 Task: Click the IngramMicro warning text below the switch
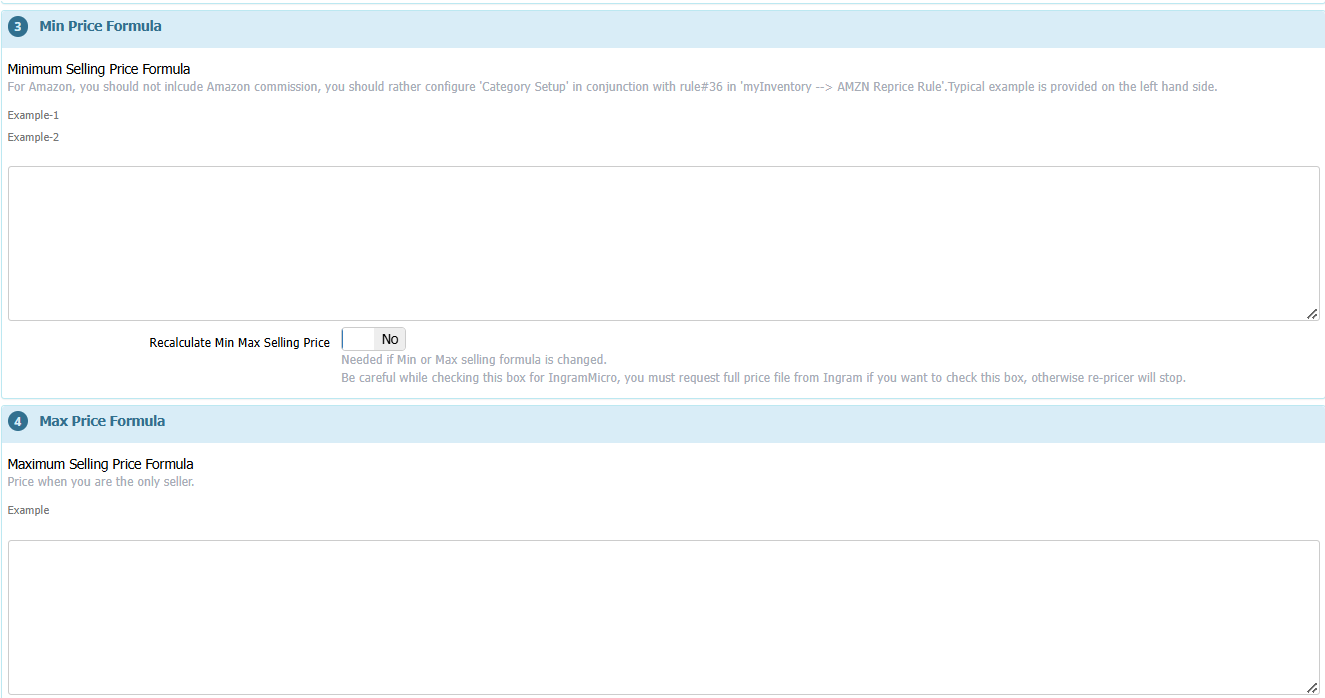point(762,378)
